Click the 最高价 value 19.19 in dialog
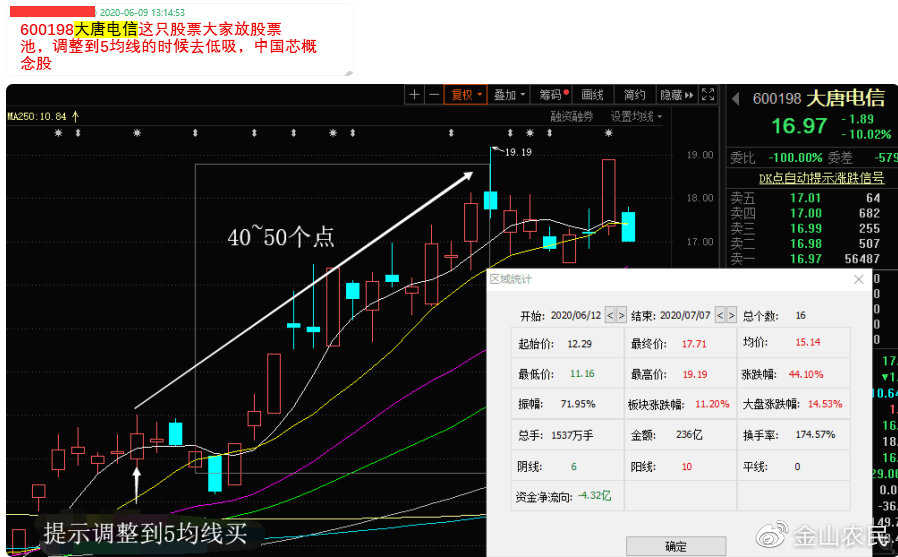The image size is (898, 557). click(695, 374)
